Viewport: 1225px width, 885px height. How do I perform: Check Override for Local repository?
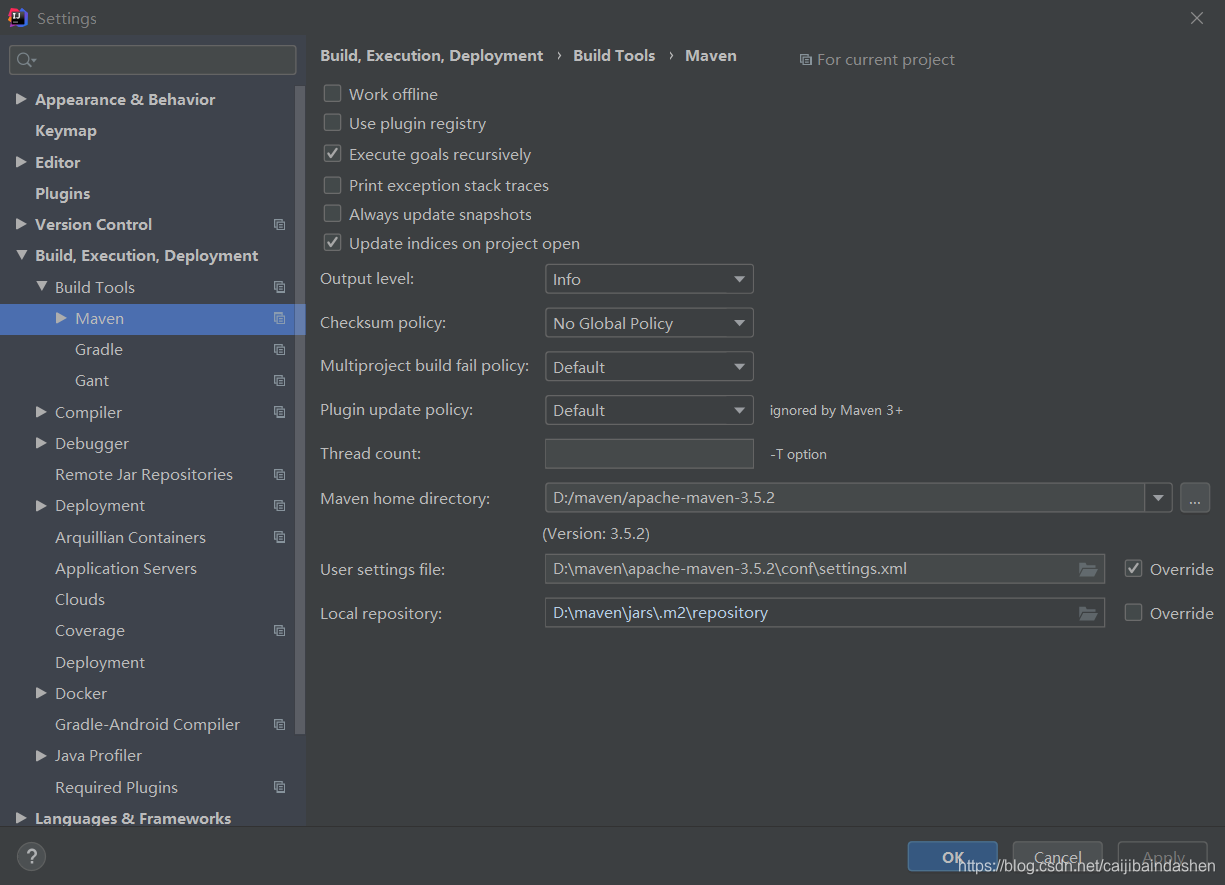[x=1133, y=612]
